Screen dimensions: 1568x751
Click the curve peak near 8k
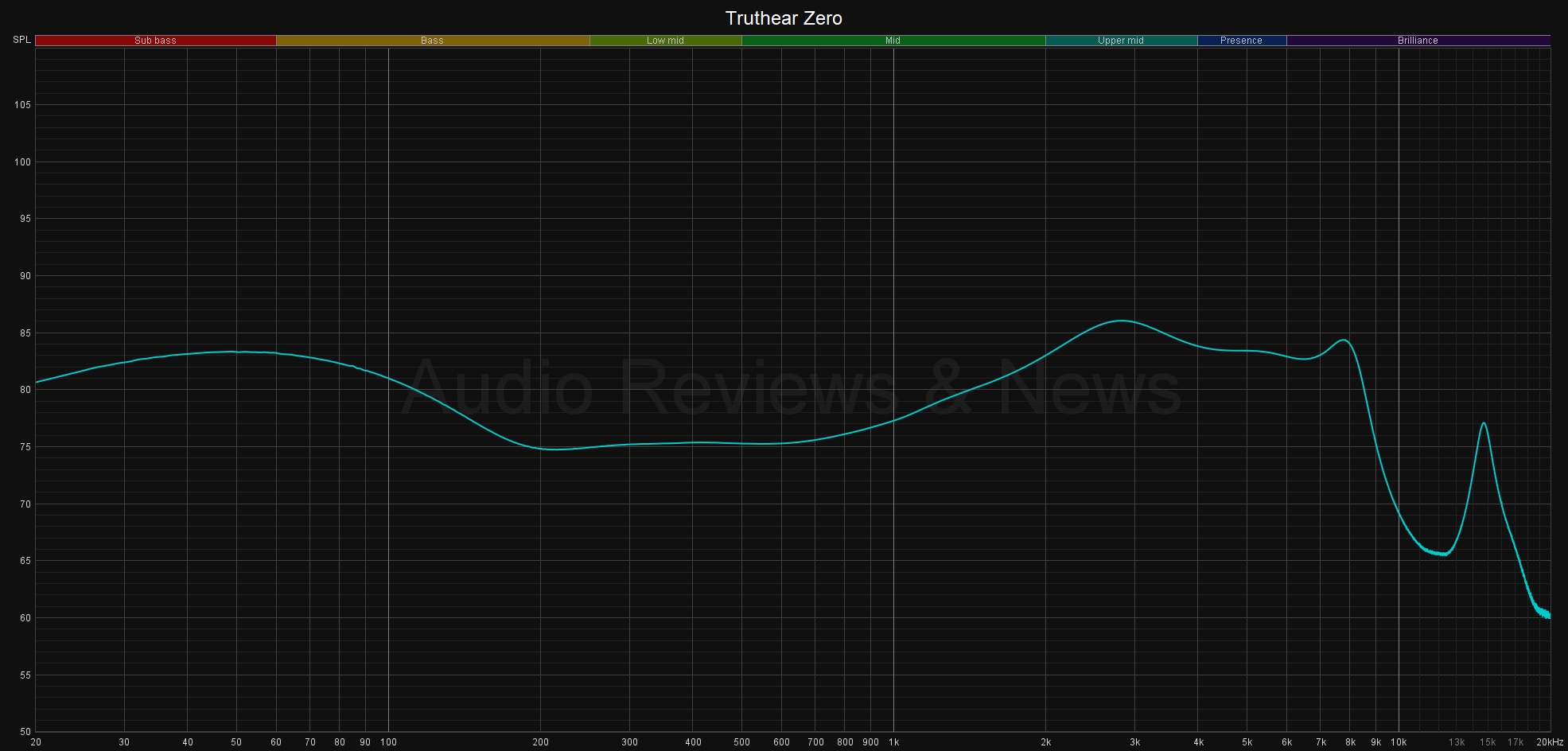point(1344,340)
